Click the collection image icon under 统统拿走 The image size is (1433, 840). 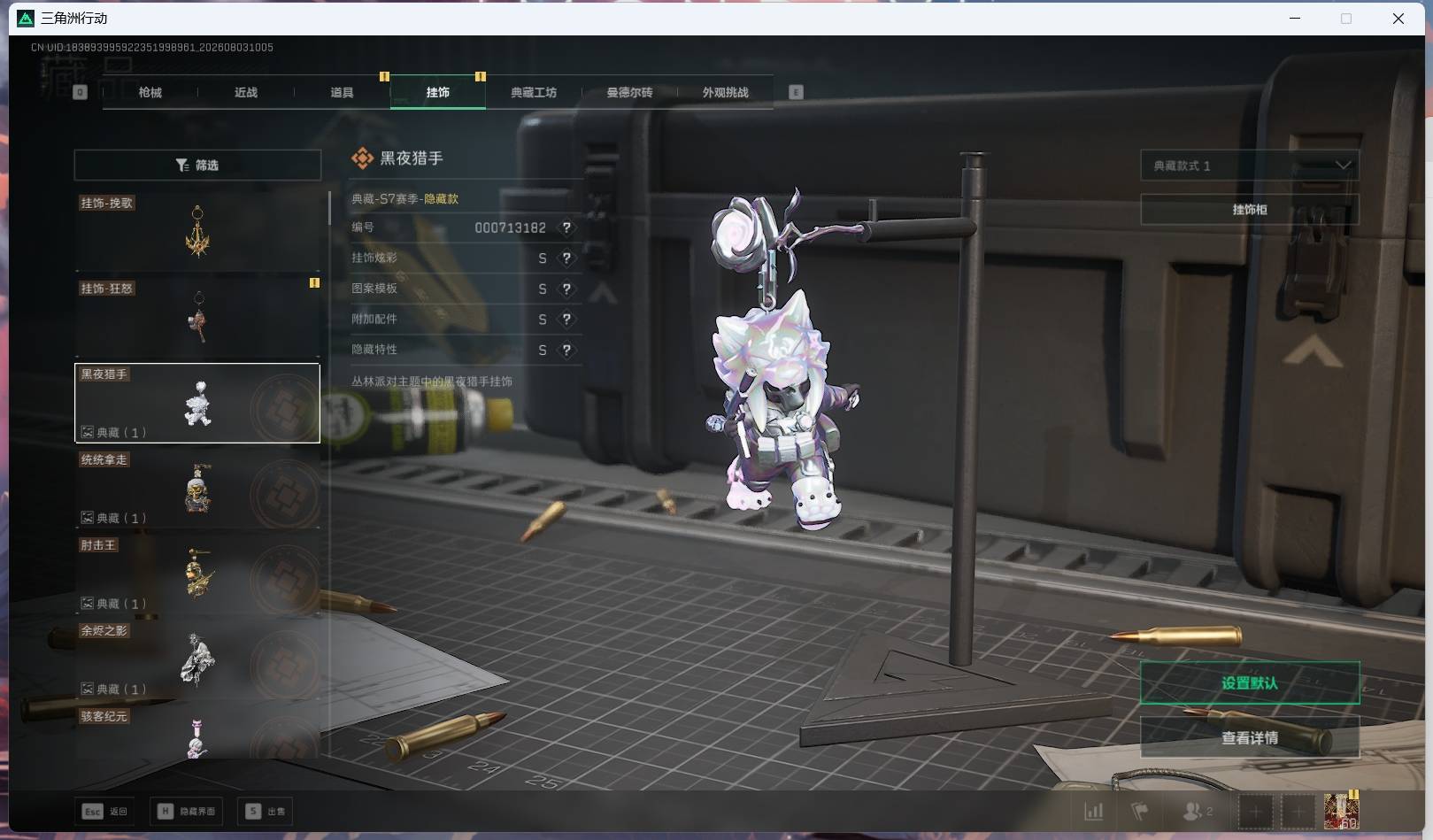(x=87, y=518)
